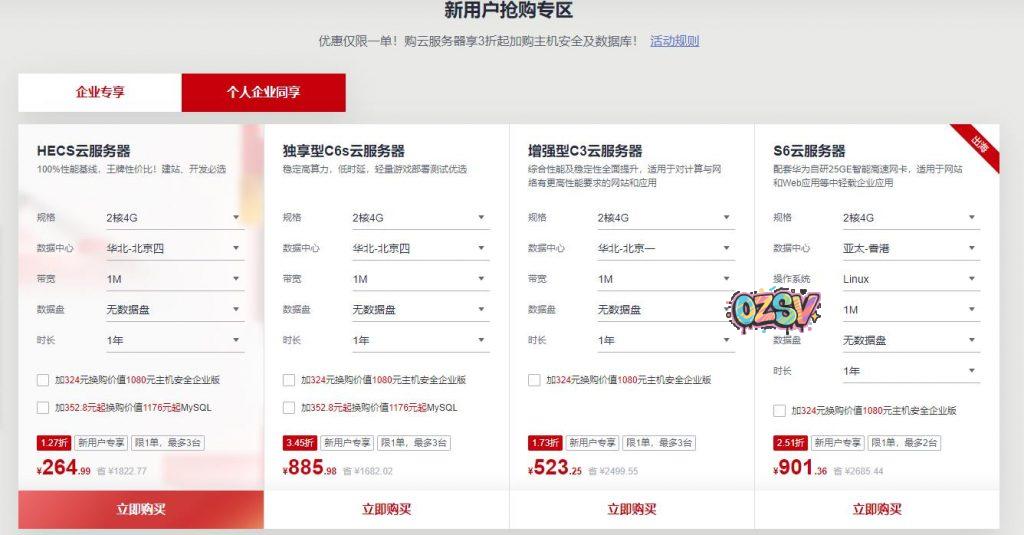The height and width of the screenshot is (535, 1024).
Task: Open the 规格 dropdown on HECS card
Action: [x=174, y=217]
